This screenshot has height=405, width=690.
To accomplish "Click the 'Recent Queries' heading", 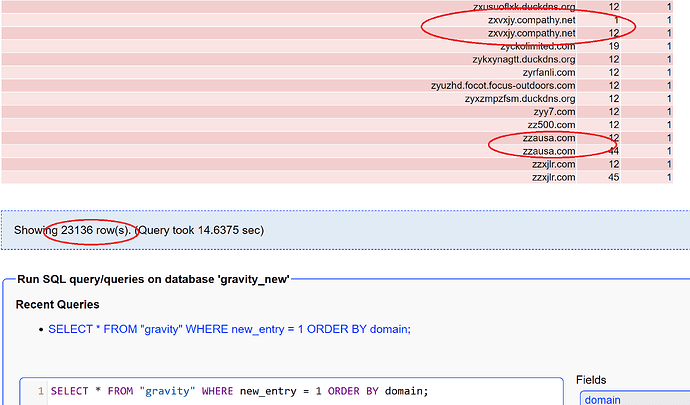I will click(57, 304).
